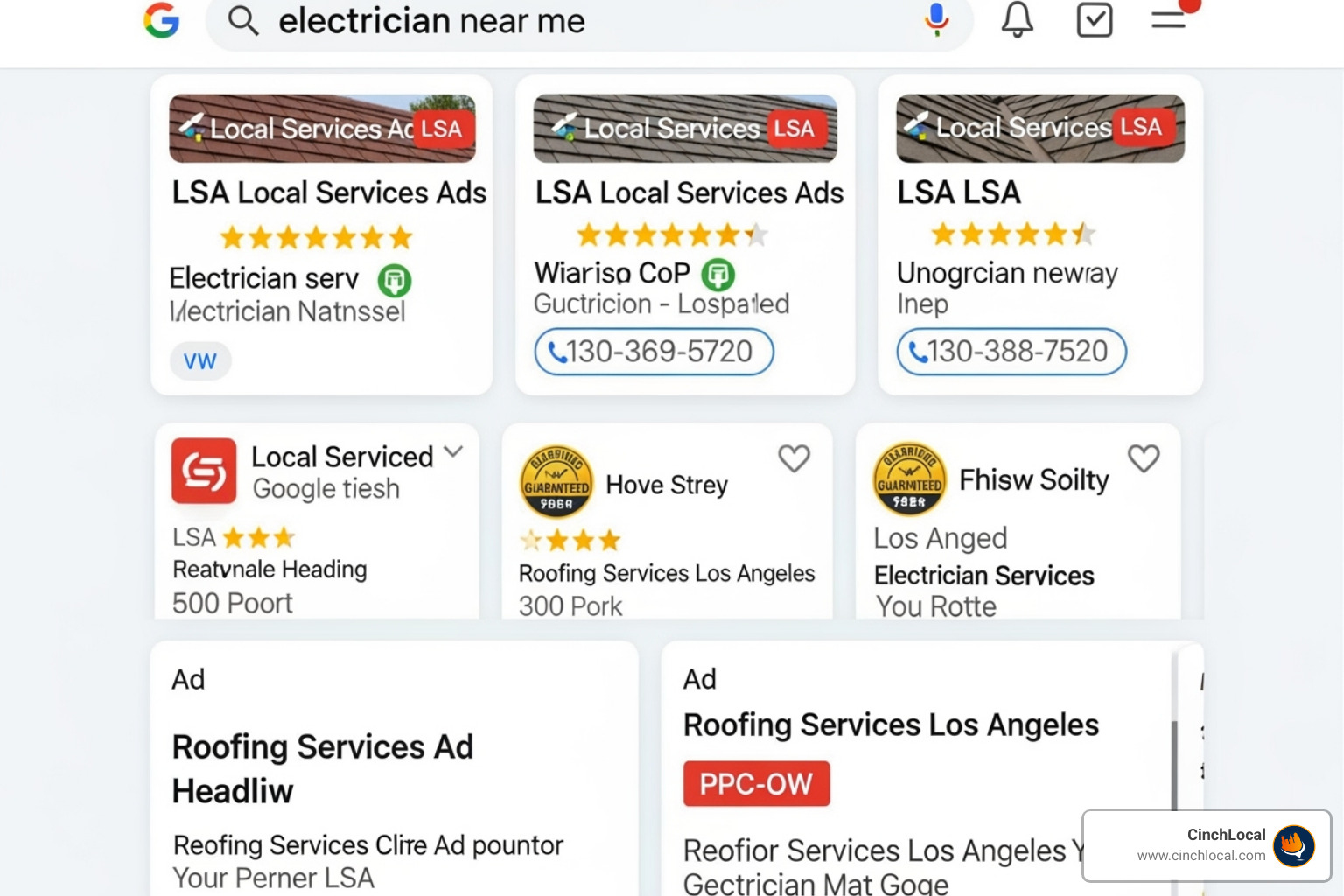This screenshot has height=896, width=1344.
Task: Click the Guaranteed badge on Fhisw Soilty card
Action: tap(907, 479)
